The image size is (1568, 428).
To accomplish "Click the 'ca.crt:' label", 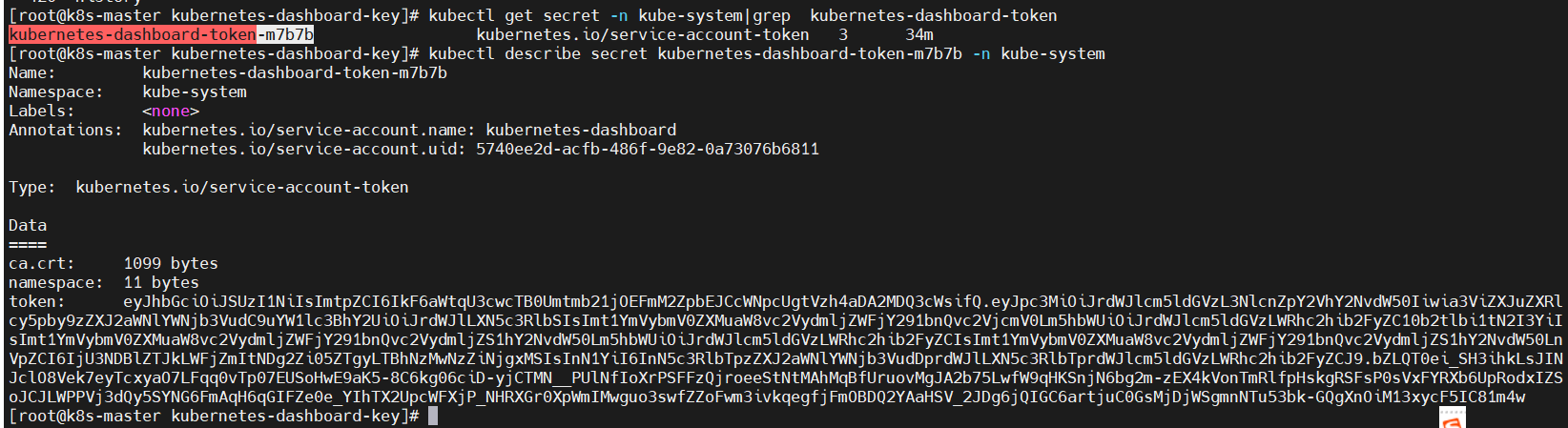I will [42, 263].
